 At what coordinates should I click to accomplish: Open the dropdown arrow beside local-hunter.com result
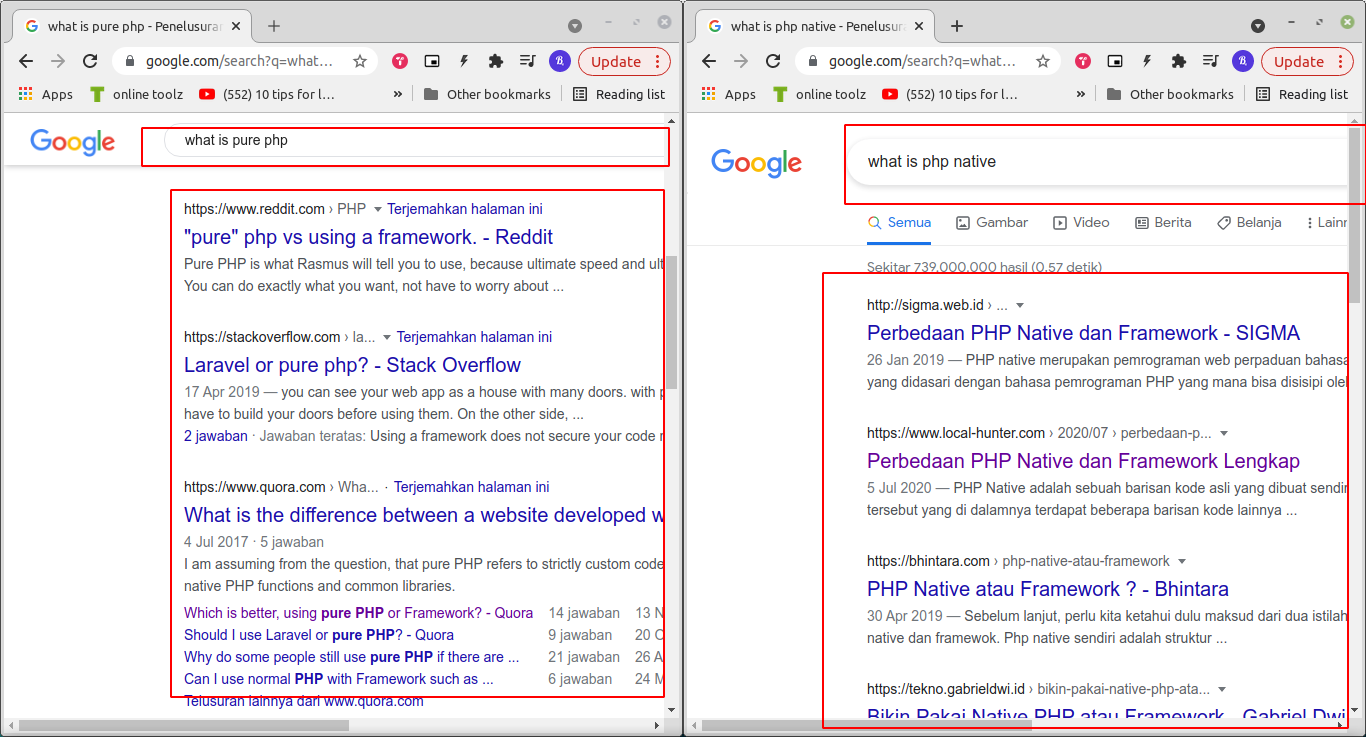1224,434
